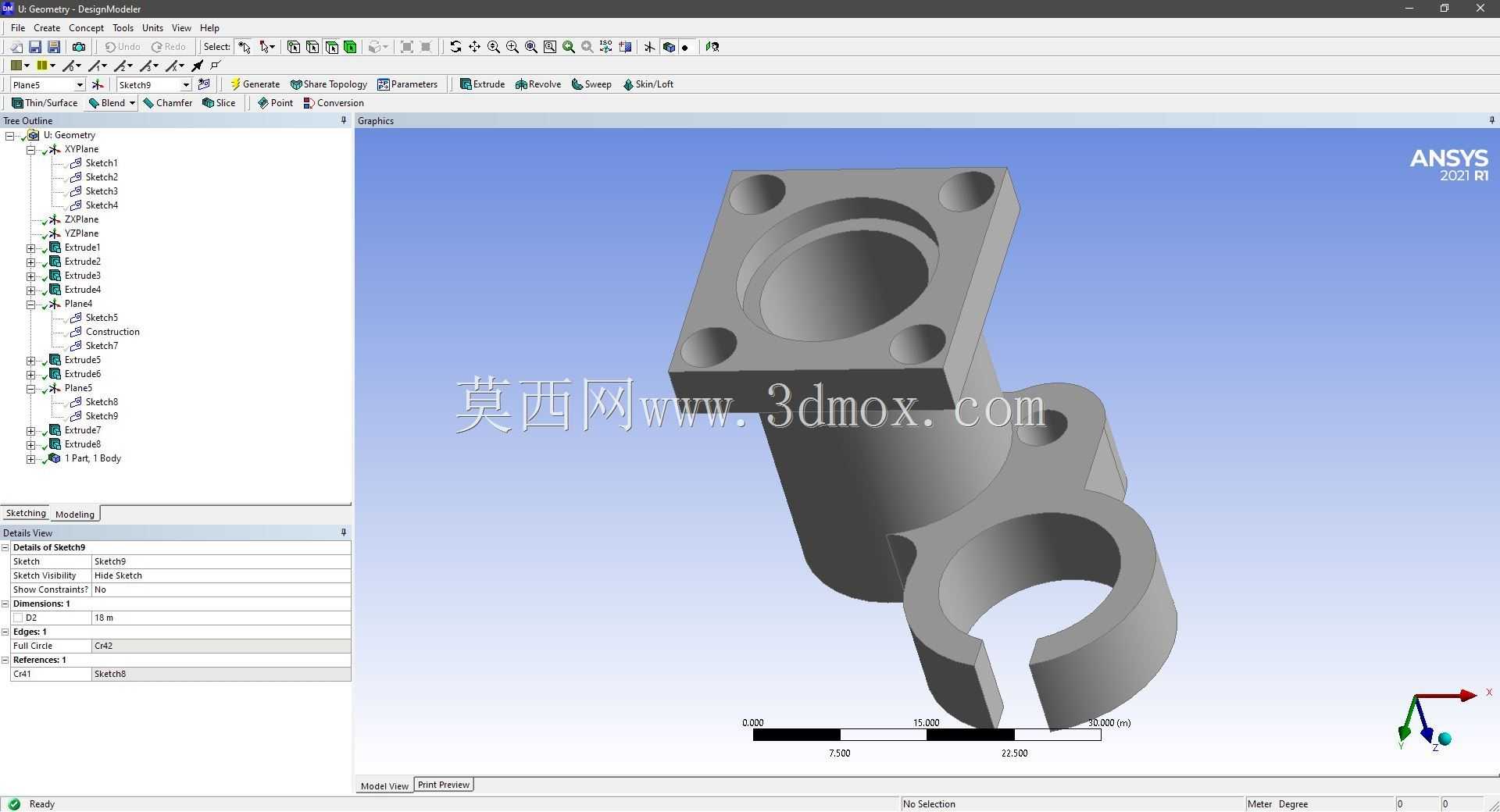Click the Share Topology button
The width and height of the screenshot is (1500, 812).
pos(328,84)
